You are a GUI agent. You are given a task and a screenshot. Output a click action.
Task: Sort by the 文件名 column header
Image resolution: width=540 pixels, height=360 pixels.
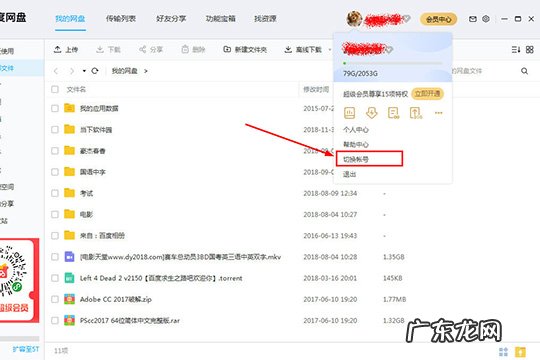point(76,90)
